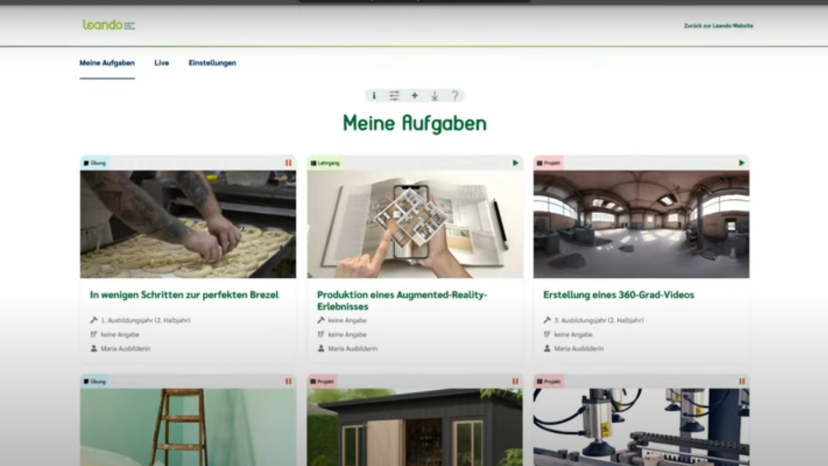Click the play icon on the Augmented-Reality card
The width and height of the screenshot is (828, 466).
point(515,163)
